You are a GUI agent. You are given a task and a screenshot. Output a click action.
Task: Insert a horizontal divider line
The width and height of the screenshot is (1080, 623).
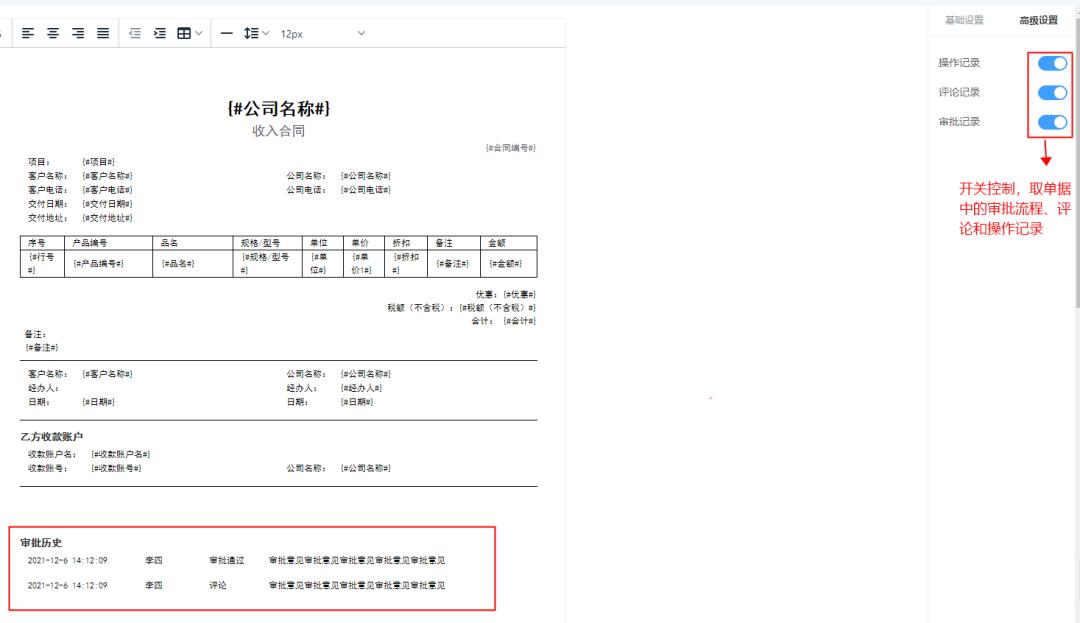[x=226, y=32]
